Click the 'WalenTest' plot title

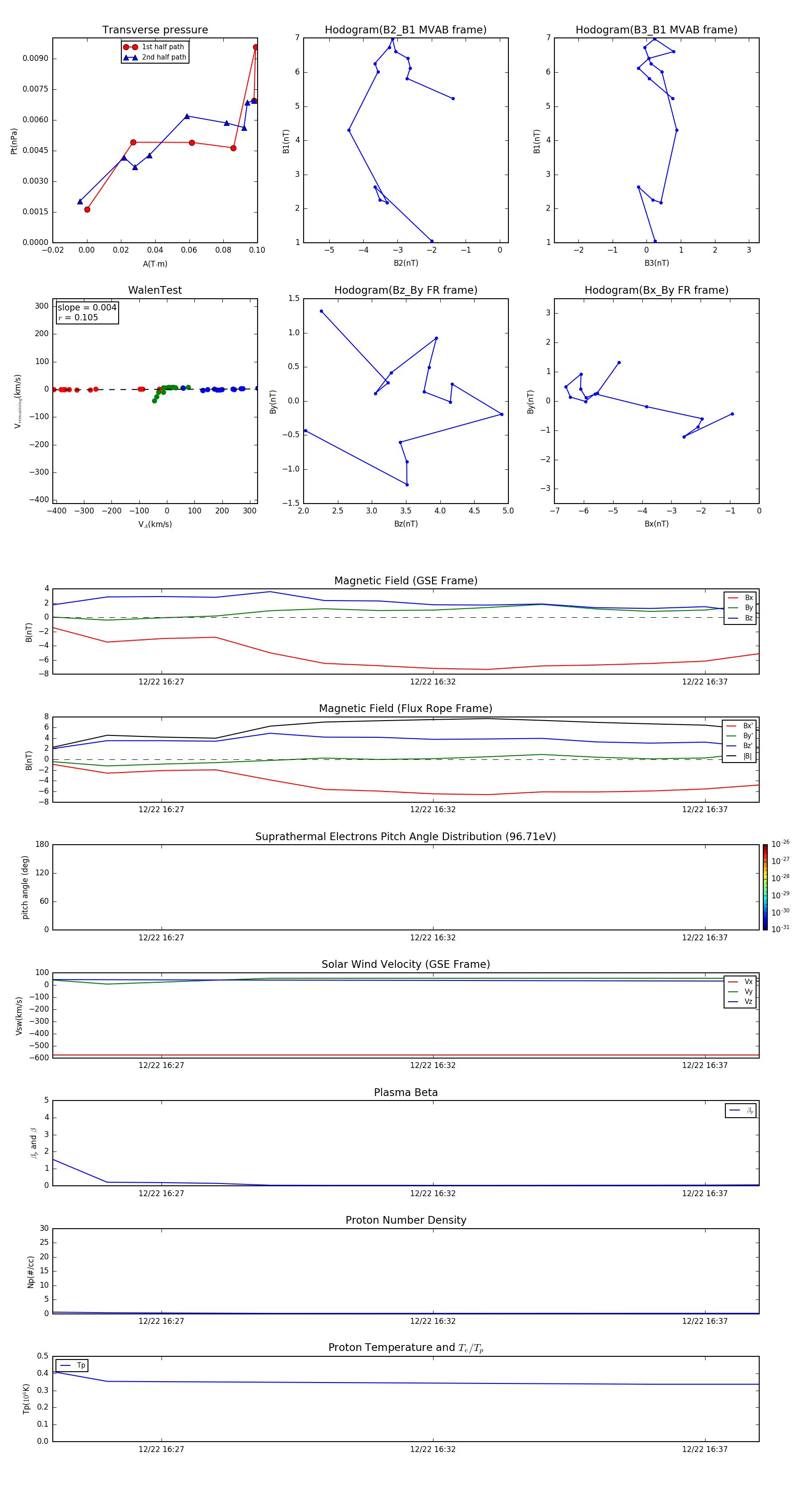click(155, 290)
